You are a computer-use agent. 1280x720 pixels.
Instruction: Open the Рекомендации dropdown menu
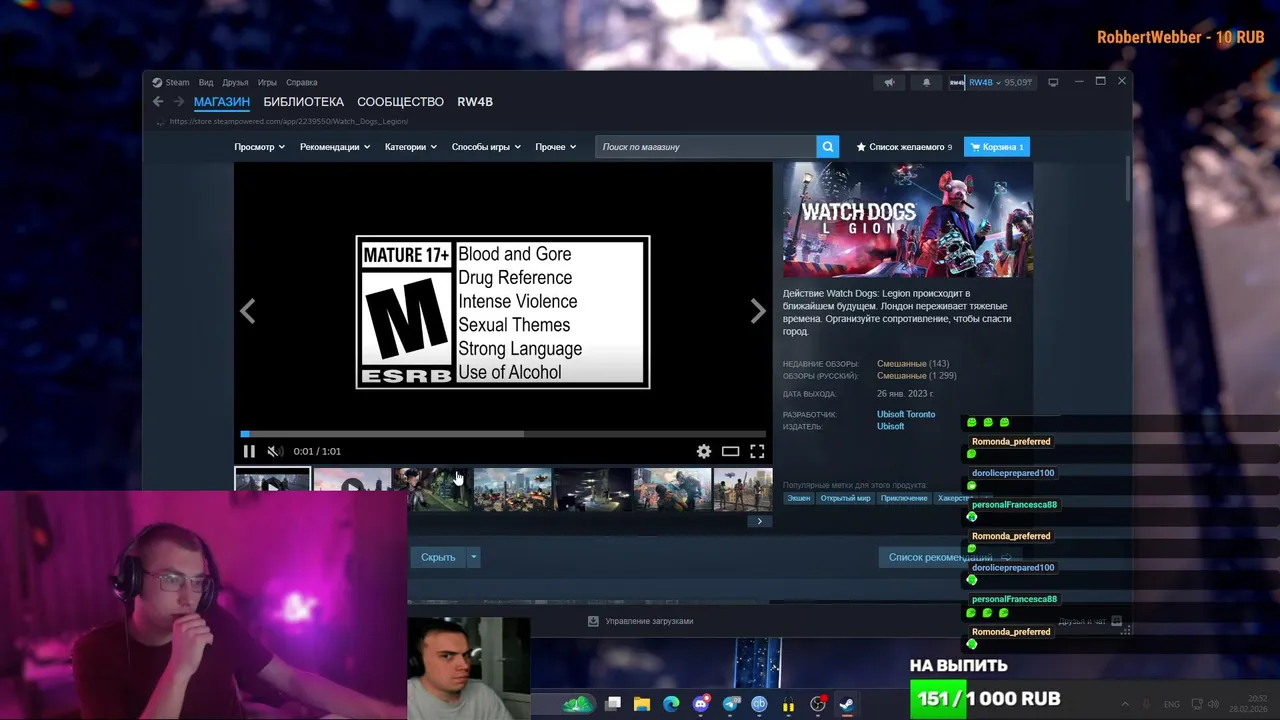pos(335,147)
